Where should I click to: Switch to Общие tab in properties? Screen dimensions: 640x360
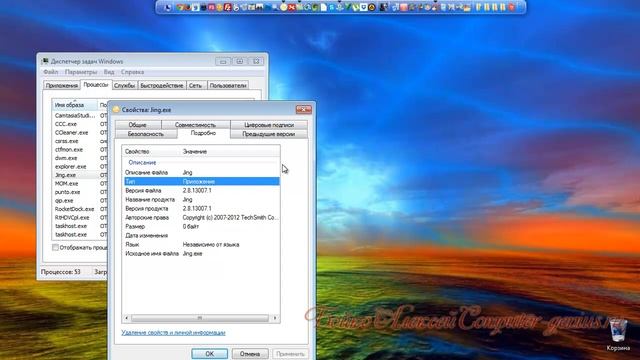click(x=138, y=125)
